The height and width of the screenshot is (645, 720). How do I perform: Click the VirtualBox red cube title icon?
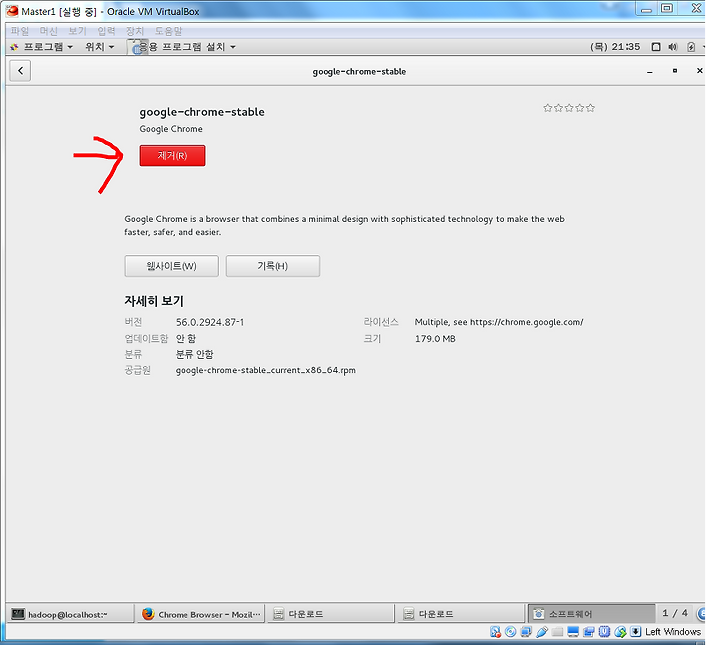(12, 11)
